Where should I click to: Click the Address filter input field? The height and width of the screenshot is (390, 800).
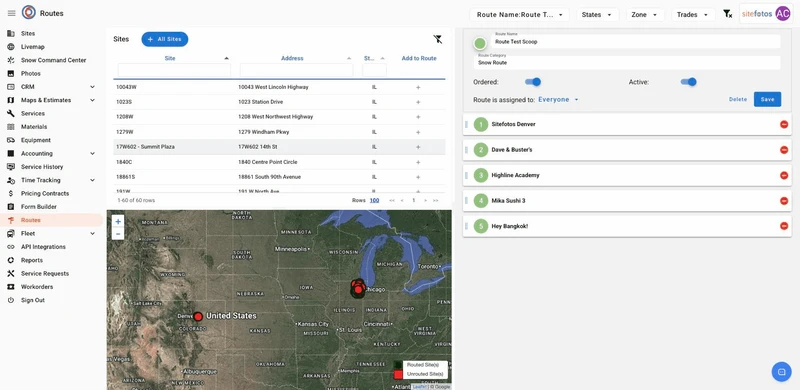(x=296, y=70)
